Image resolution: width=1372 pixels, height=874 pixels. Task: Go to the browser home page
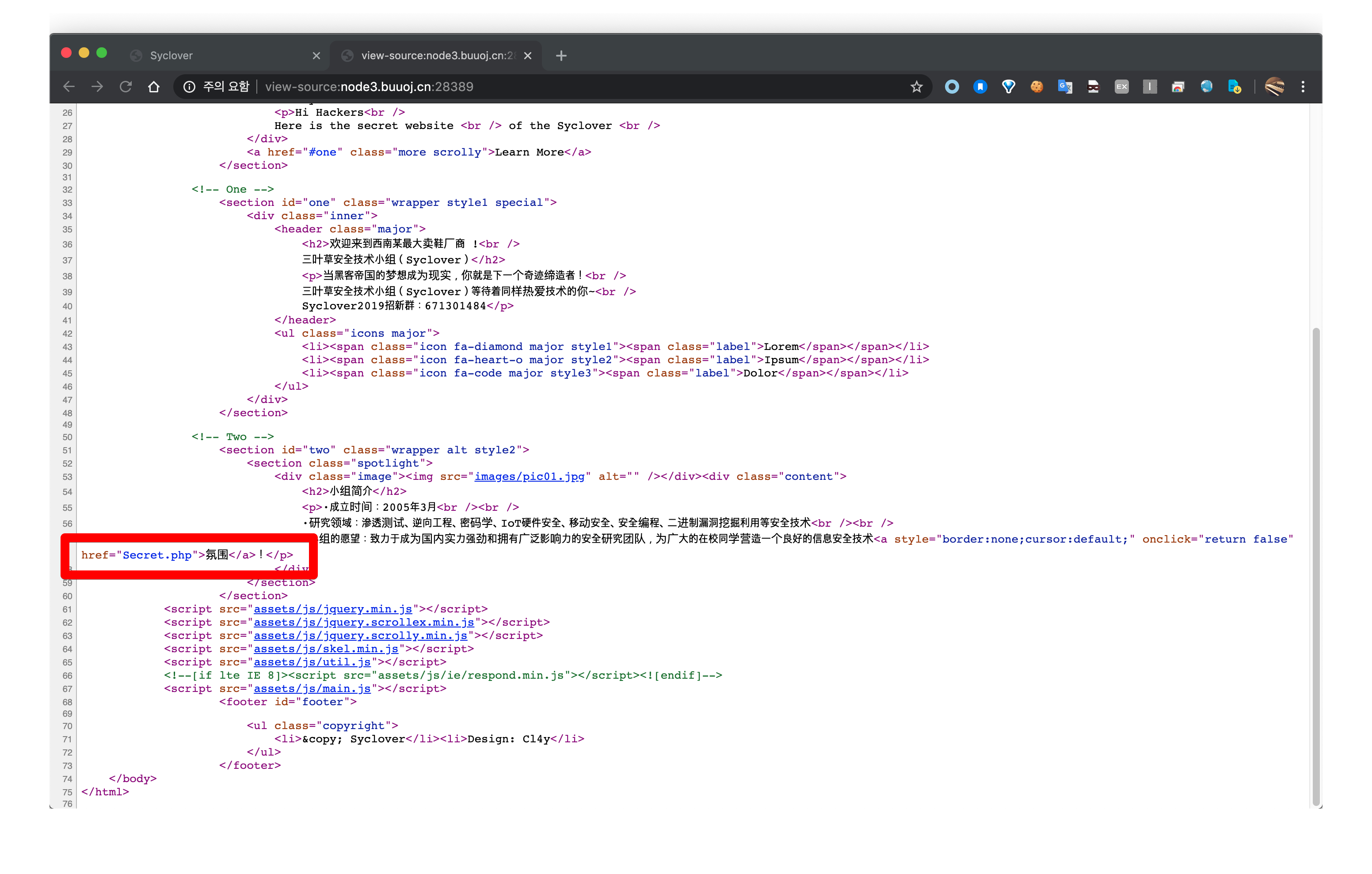[x=154, y=87]
